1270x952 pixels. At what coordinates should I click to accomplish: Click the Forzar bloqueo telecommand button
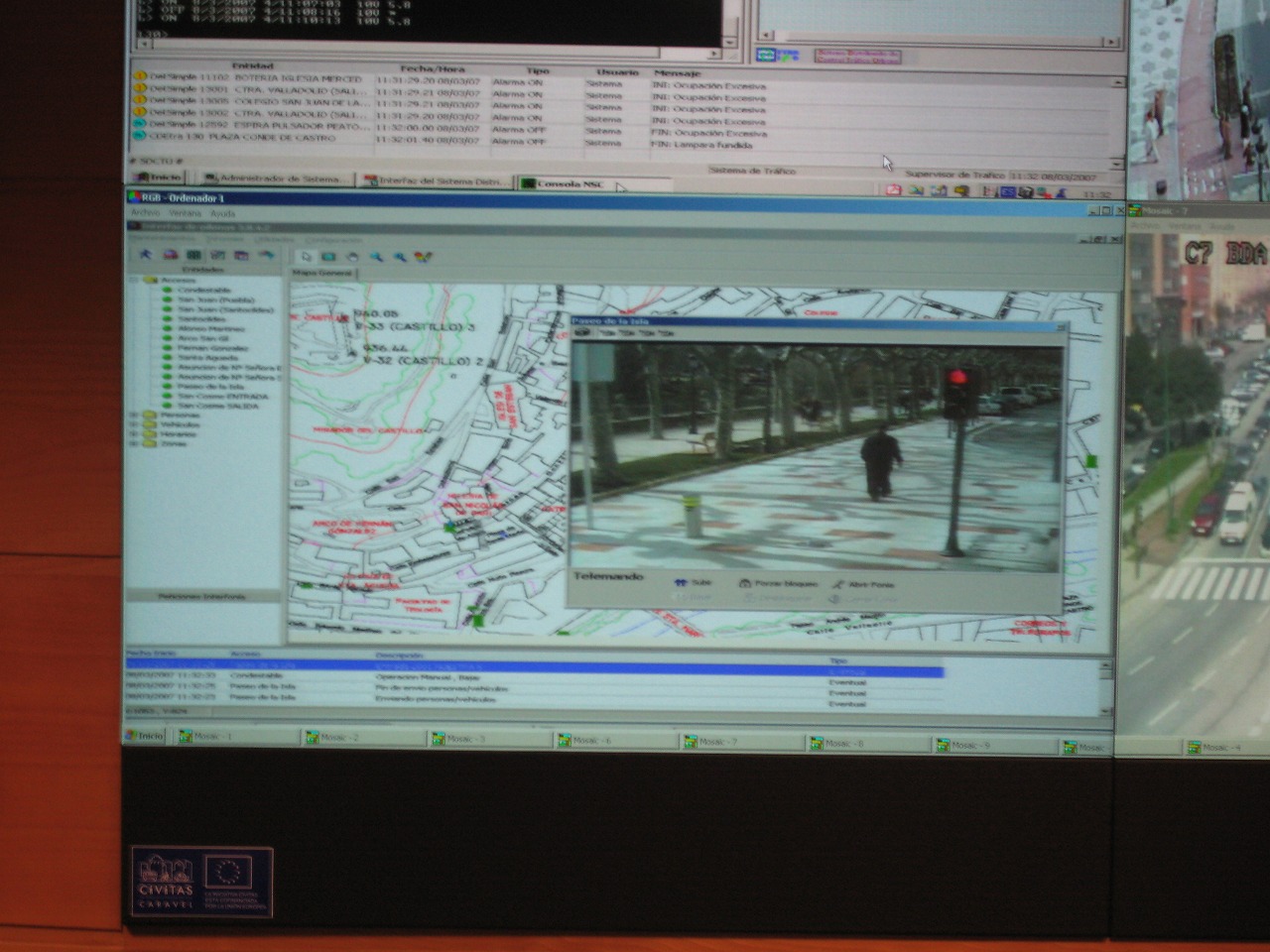click(779, 583)
